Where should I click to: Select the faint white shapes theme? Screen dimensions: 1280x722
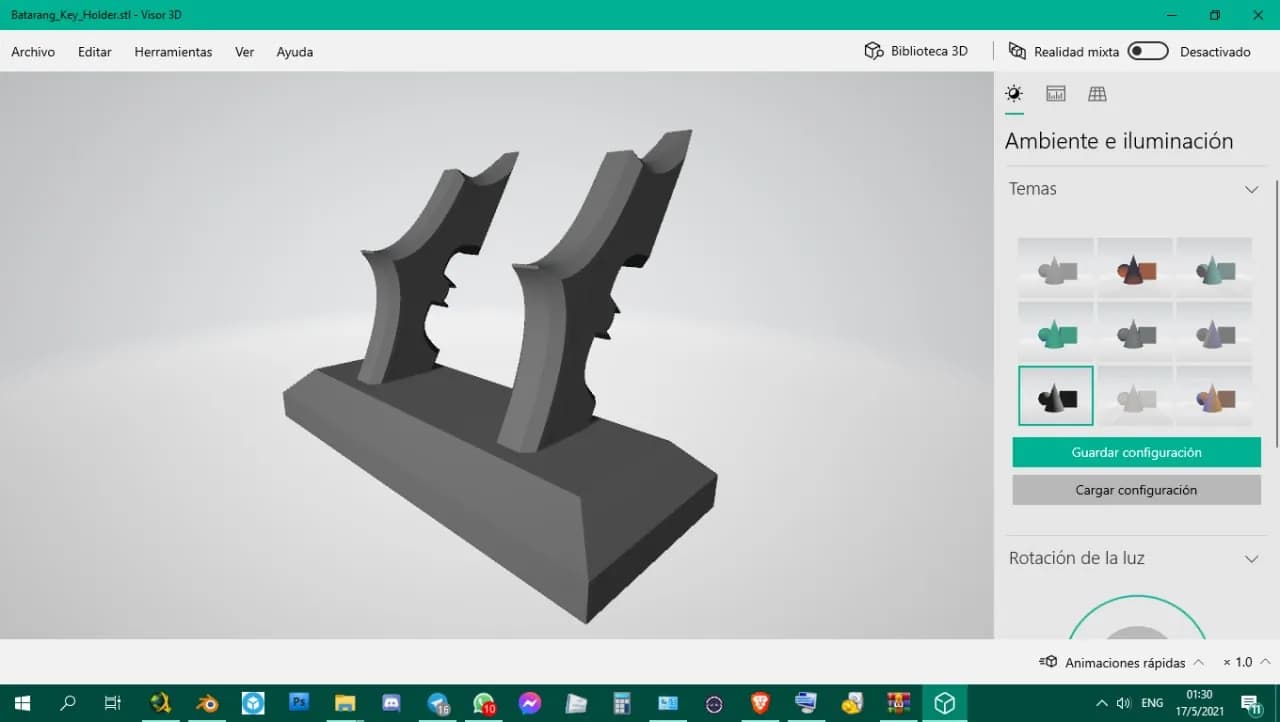(x=1135, y=396)
